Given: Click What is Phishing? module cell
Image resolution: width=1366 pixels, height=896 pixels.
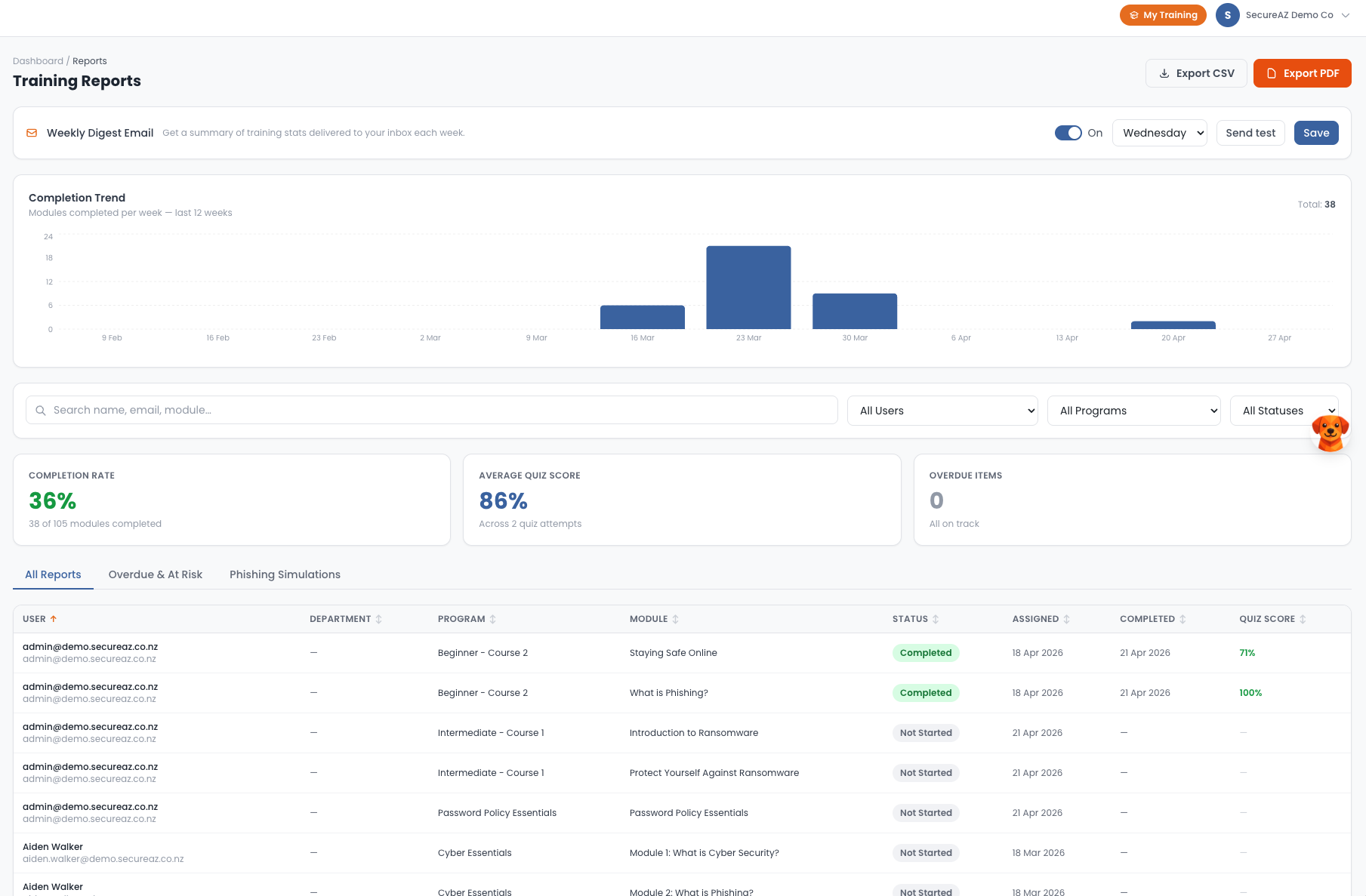Looking at the screenshot, I should [669, 693].
